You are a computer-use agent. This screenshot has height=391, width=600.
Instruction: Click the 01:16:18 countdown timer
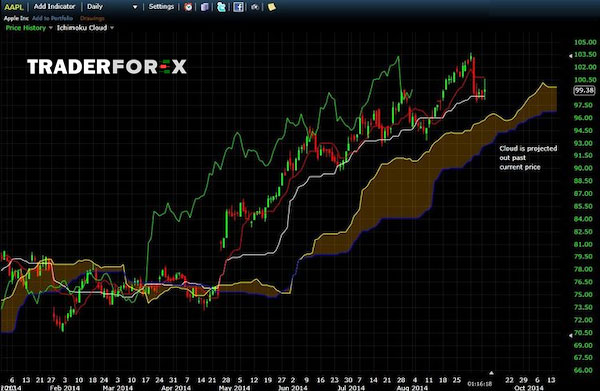point(479,383)
